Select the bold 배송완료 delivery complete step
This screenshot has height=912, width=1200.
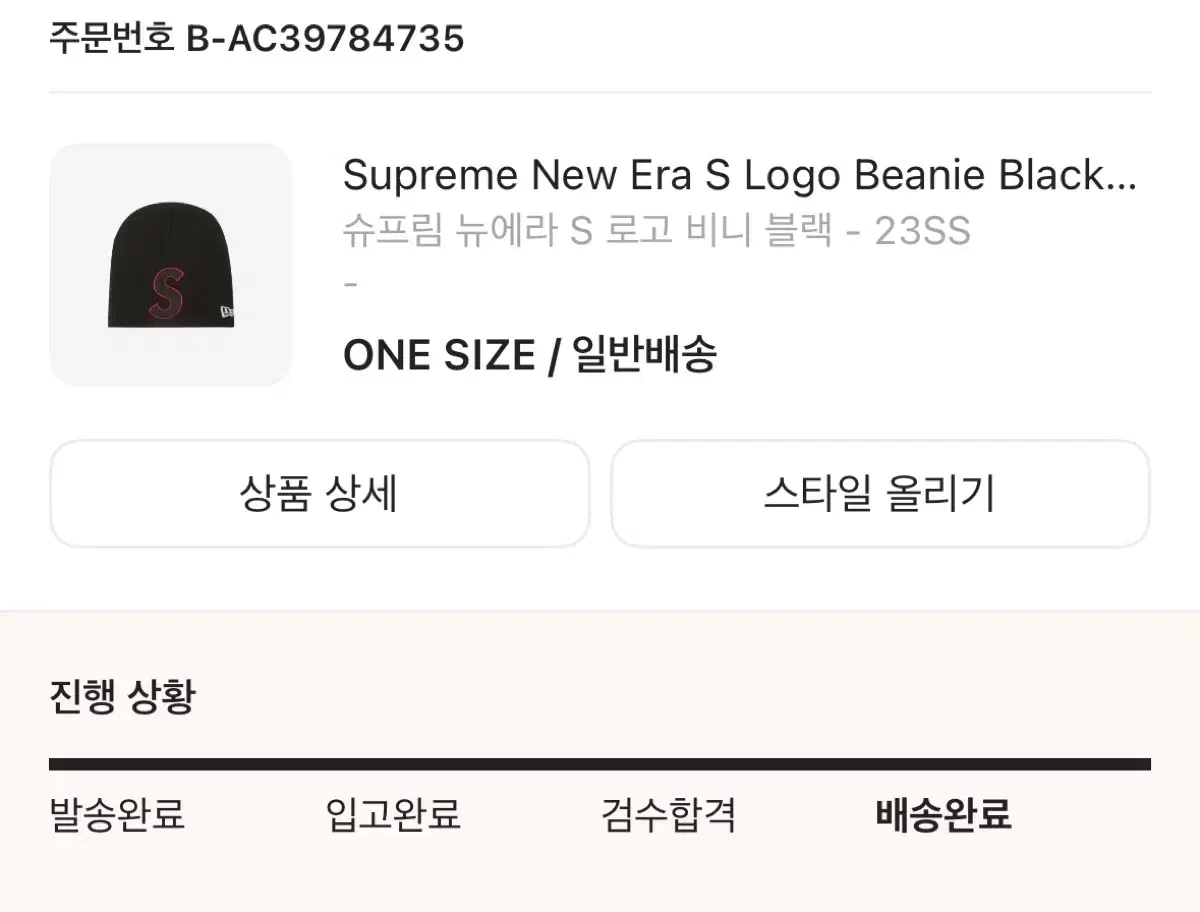click(944, 814)
